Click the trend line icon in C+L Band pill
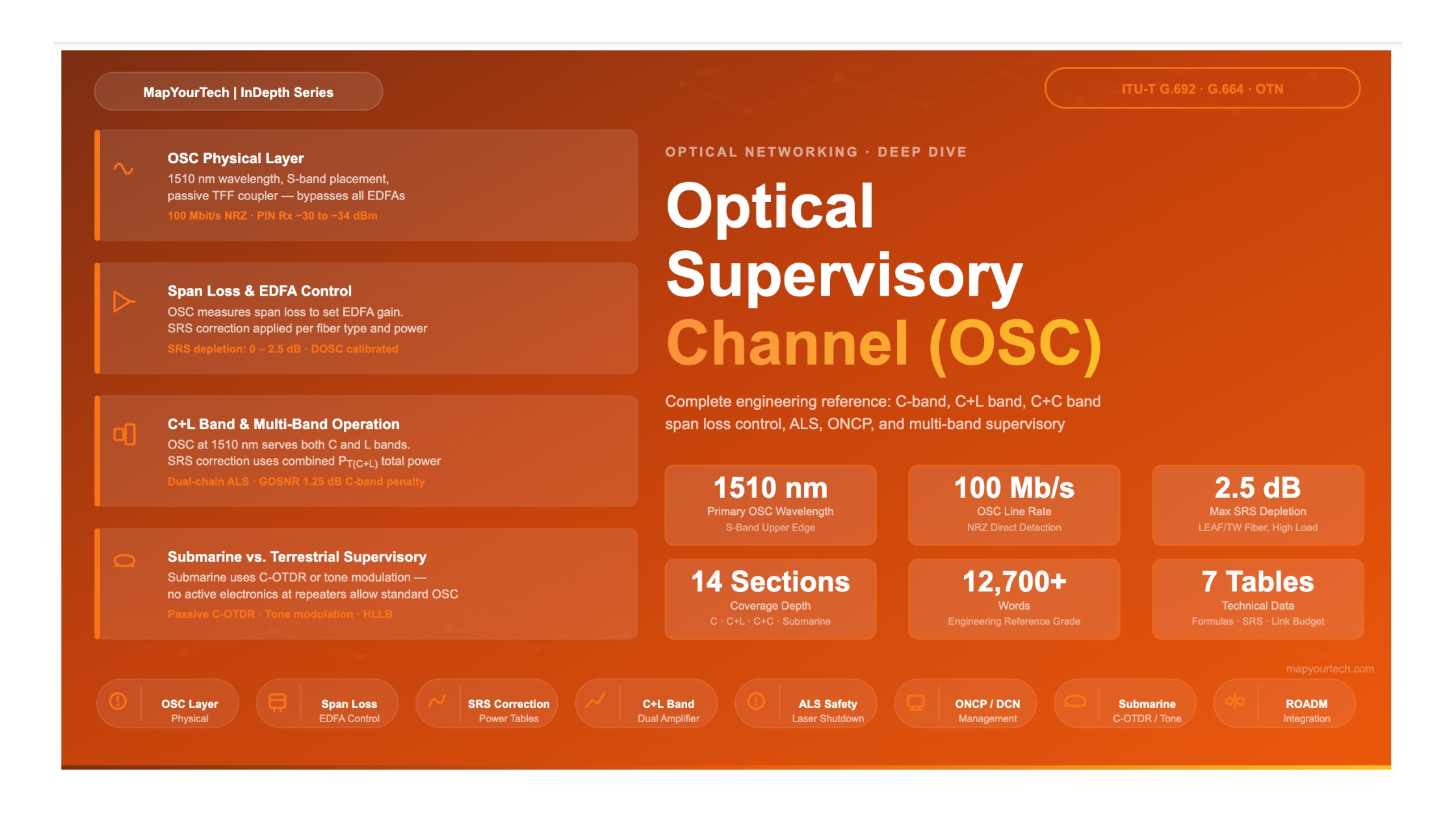This screenshot has width=1456, height=819. point(596,701)
